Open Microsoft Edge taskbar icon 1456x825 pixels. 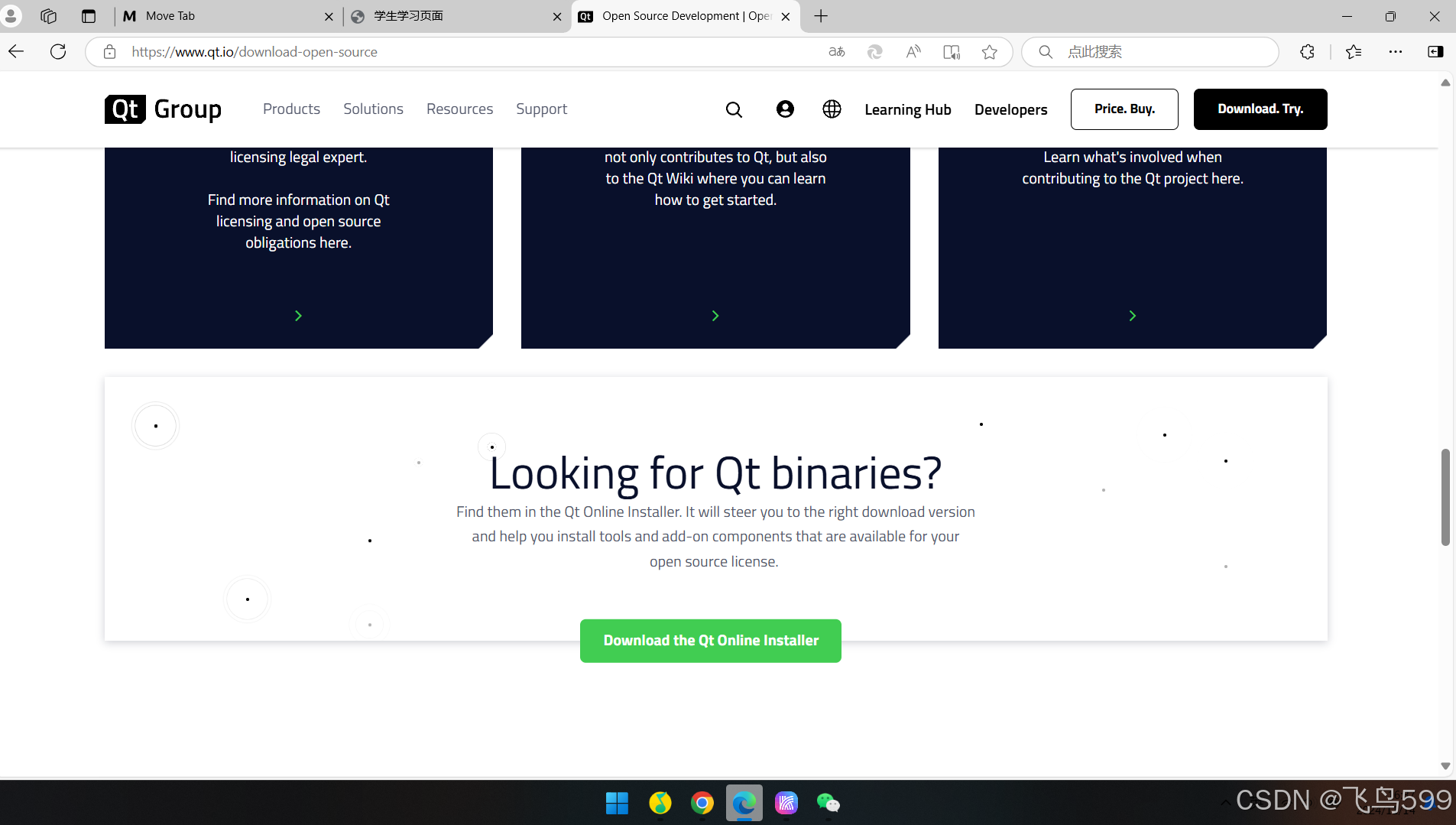(x=744, y=803)
